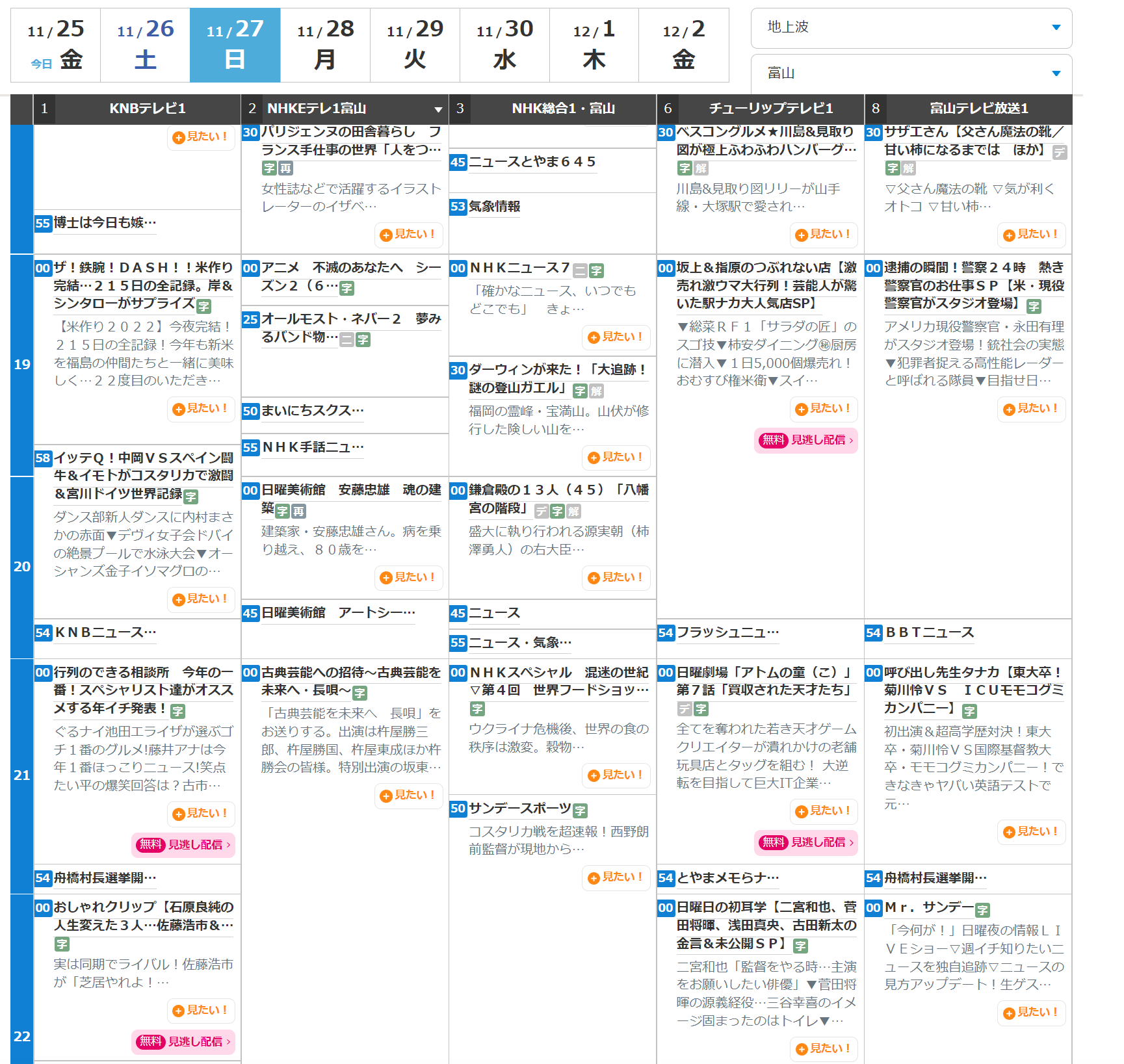Open 見逃し配信 for 行列のできる相談所
Screen dimensions: 1124x1064
pyautogui.click(x=183, y=846)
